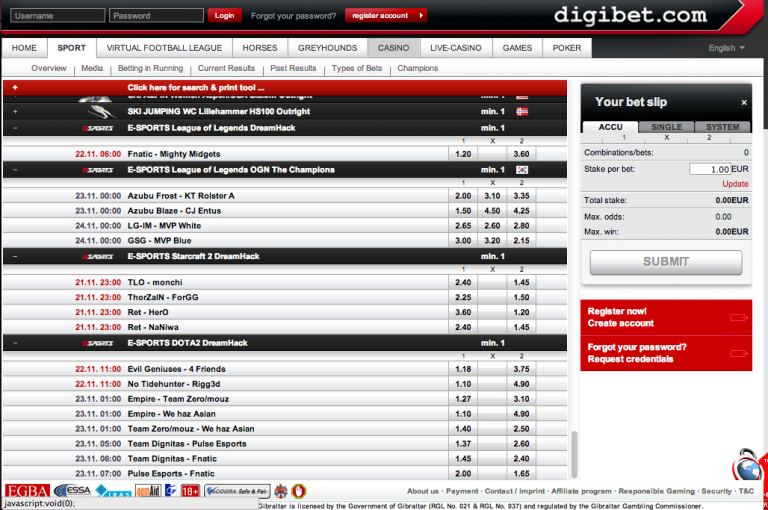Pick odds 1.65 for Pulse Esports - Fnatic

[x=521, y=474]
